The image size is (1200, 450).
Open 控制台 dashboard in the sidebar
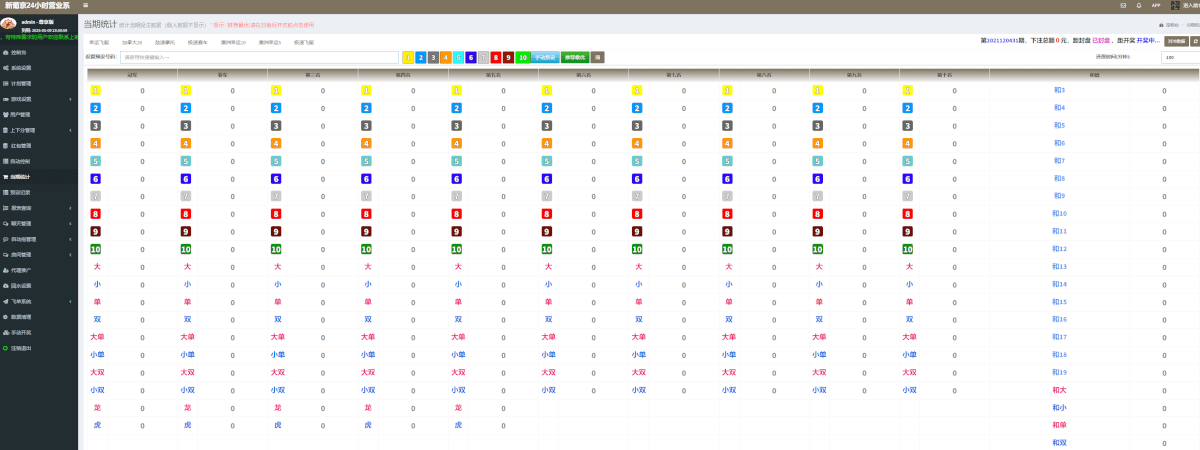point(19,52)
